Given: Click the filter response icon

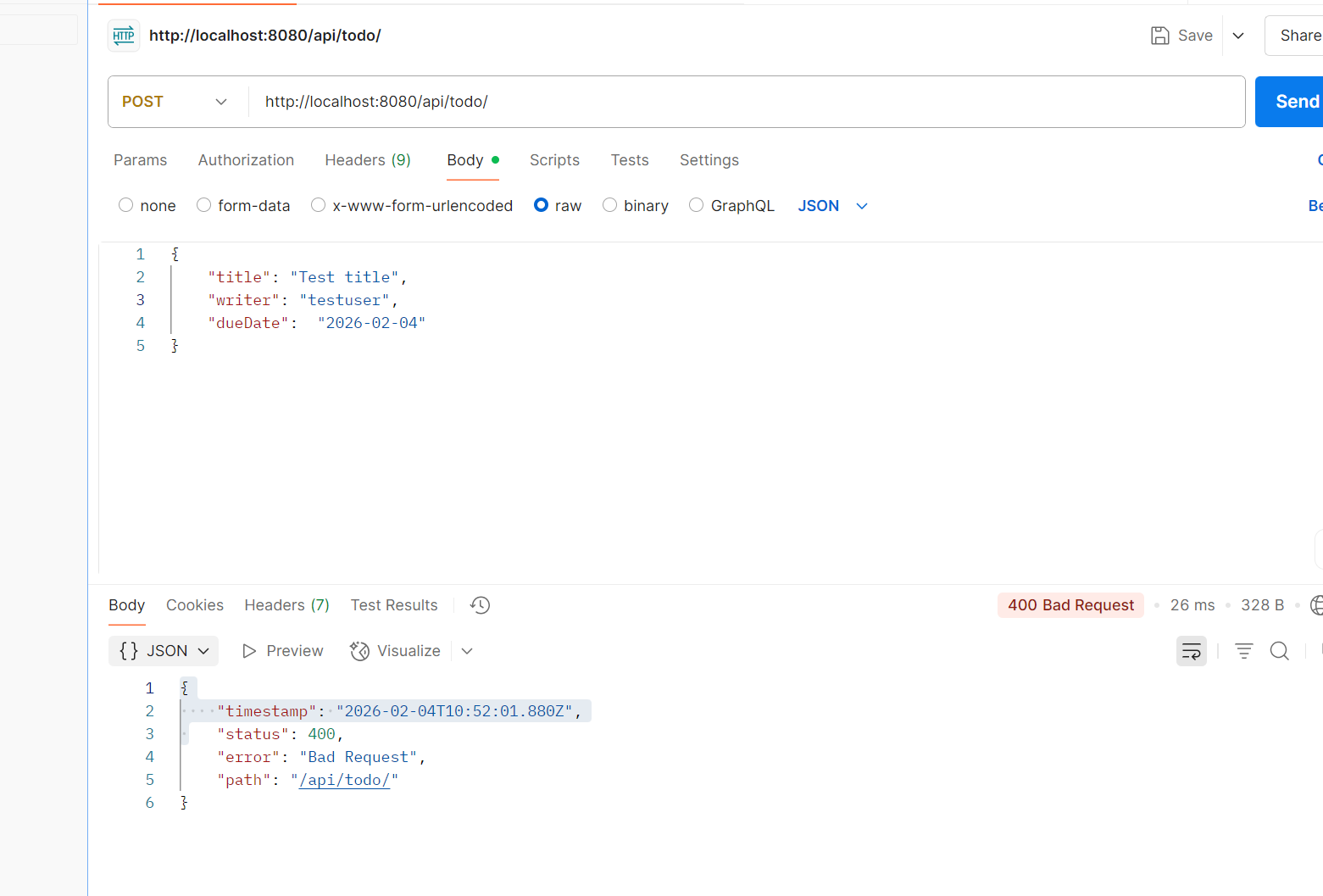Looking at the screenshot, I should [x=1243, y=651].
